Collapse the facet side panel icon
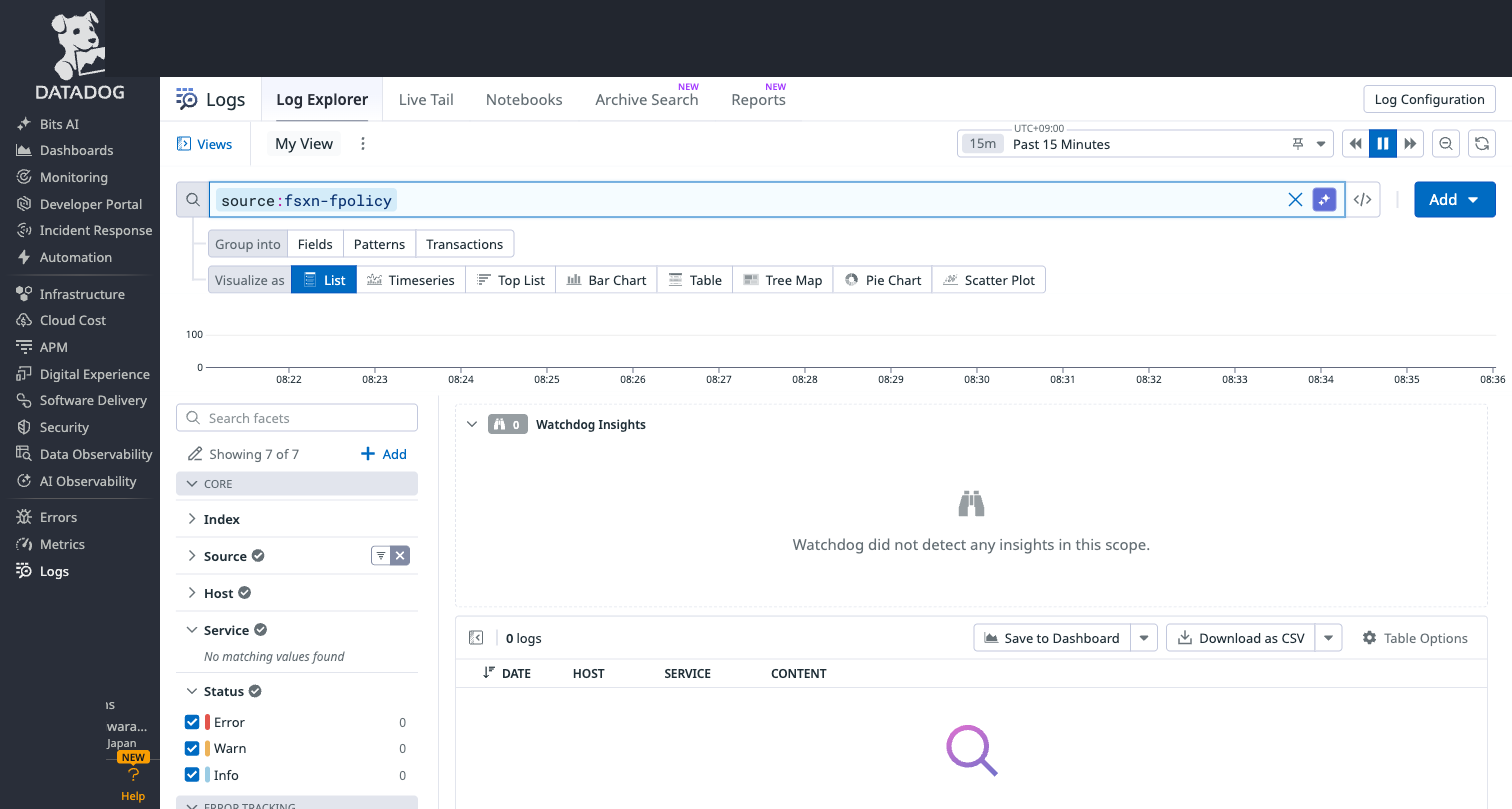This screenshot has width=1512, height=809. coord(476,638)
